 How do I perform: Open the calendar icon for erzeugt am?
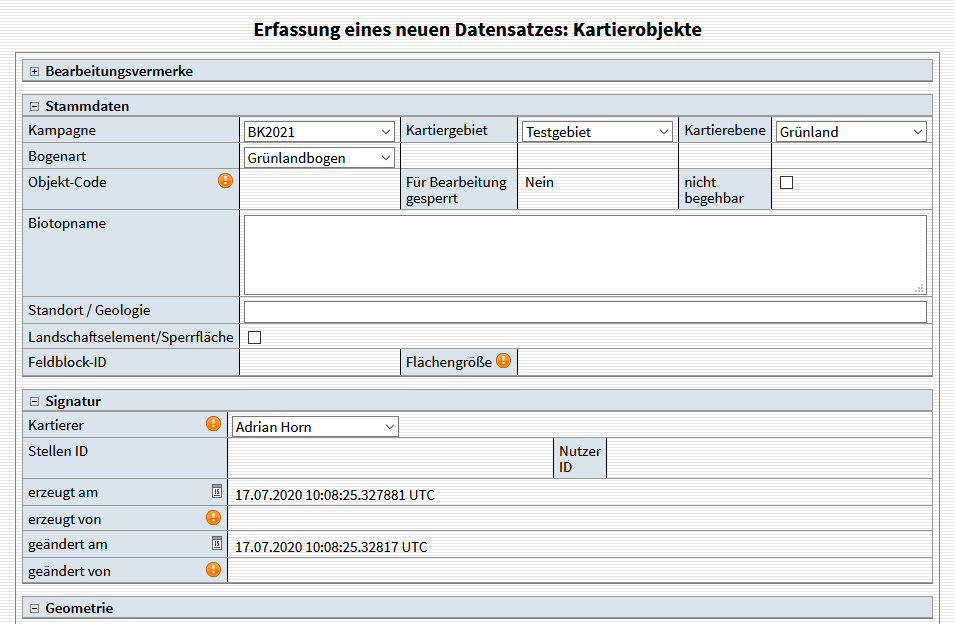[217, 491]
